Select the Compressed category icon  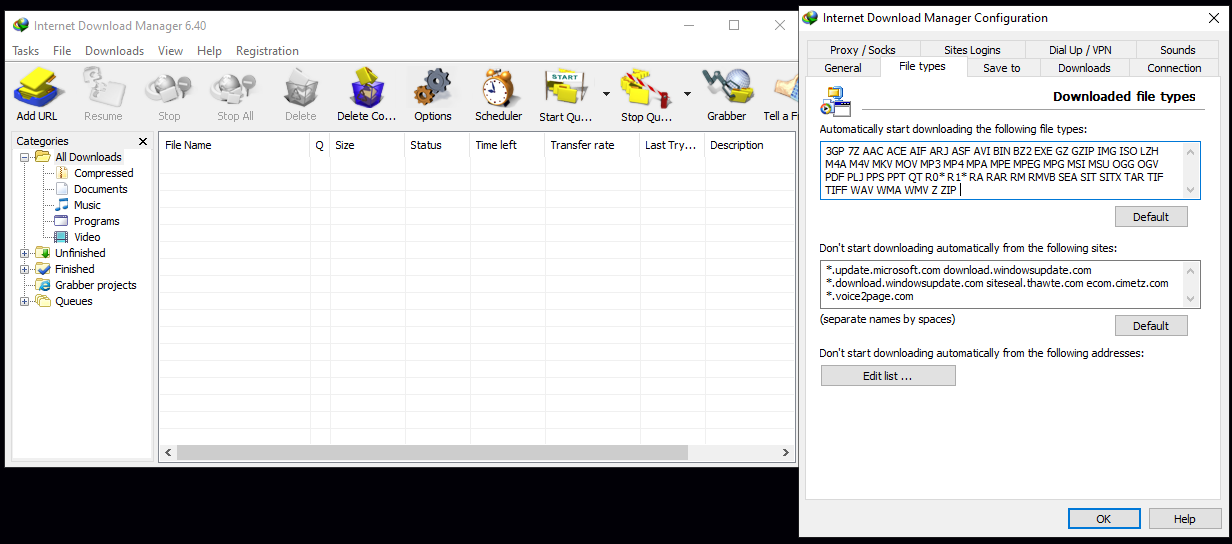click(62, 173)
